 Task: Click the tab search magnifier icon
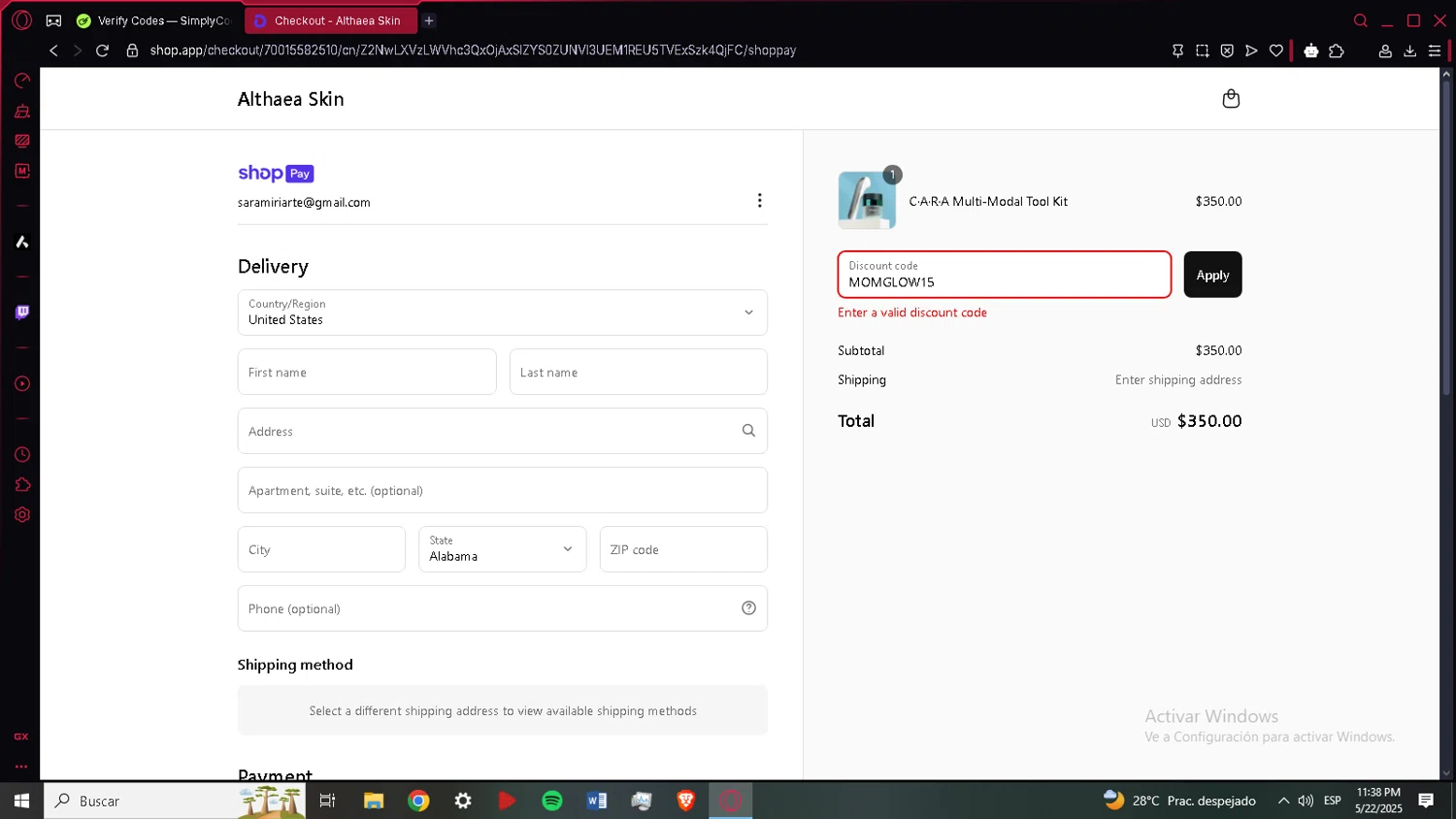[1361, 20]
